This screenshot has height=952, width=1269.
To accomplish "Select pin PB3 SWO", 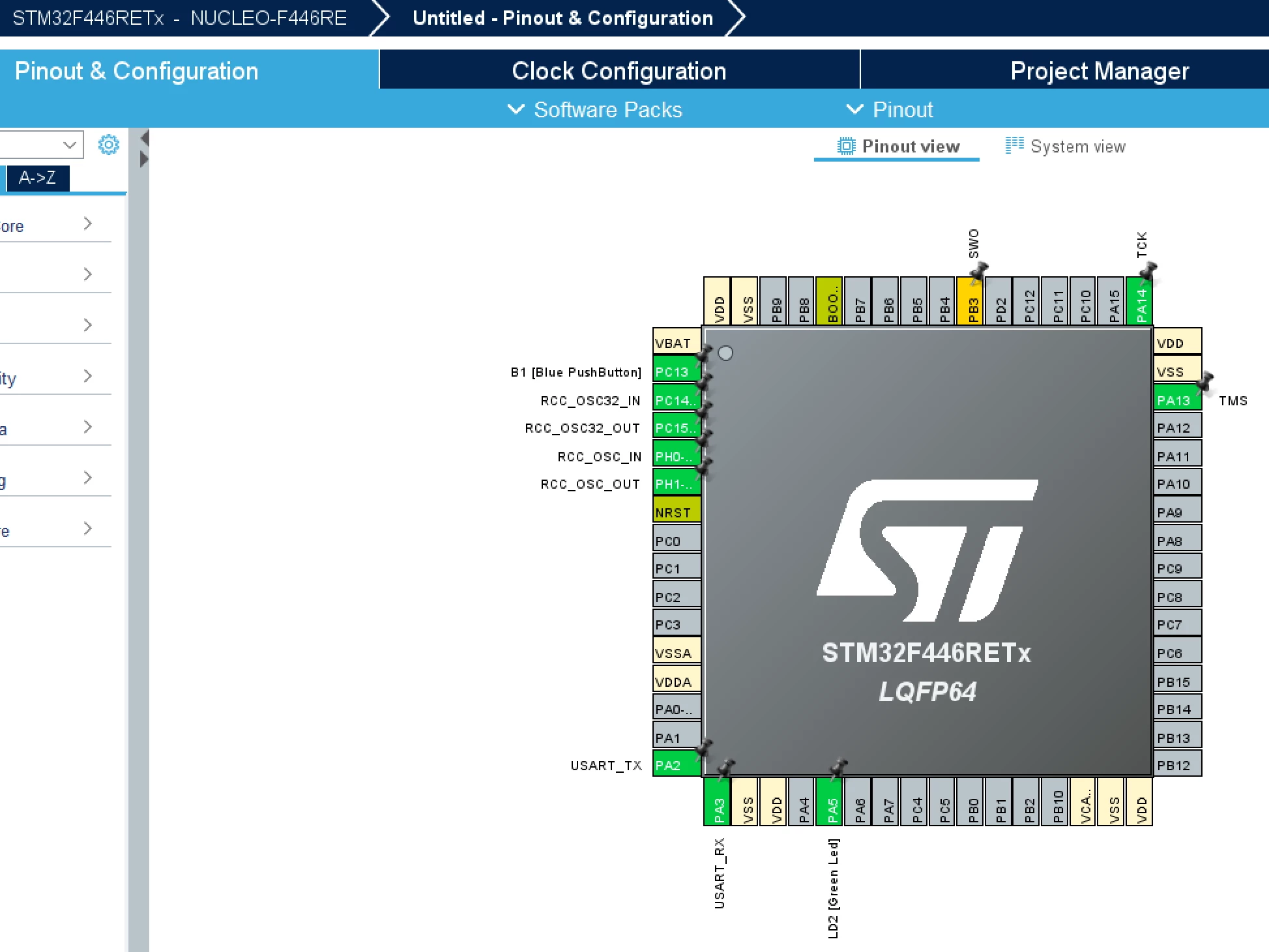I will tap(971, 301).
